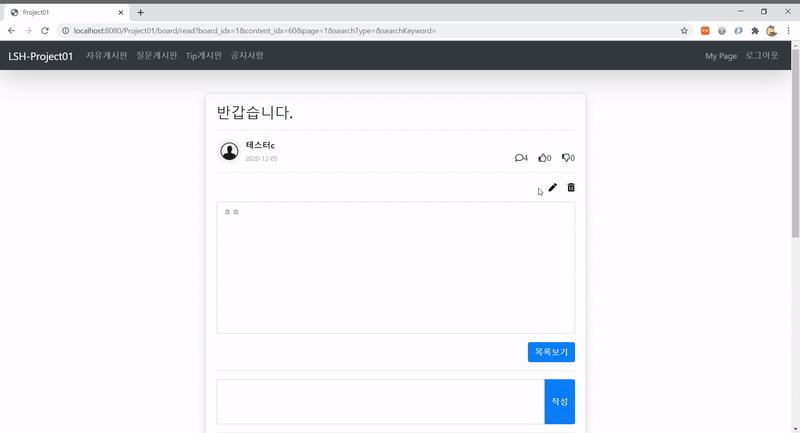Minimize the browser window
Image resolution: width=800 pixels, height=433 pixels.
click(740, 12)
